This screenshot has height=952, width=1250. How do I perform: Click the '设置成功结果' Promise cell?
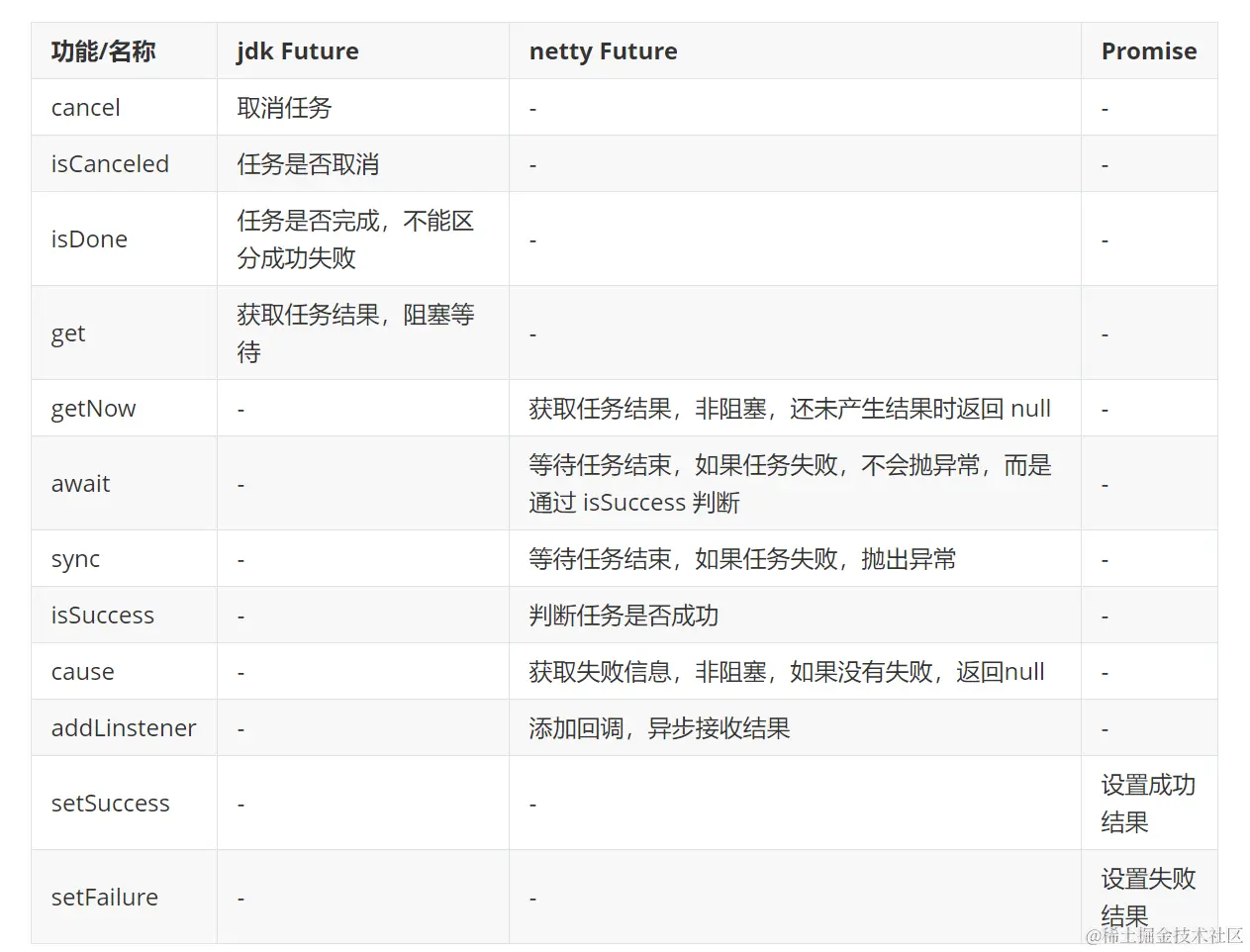point(1147,804)
